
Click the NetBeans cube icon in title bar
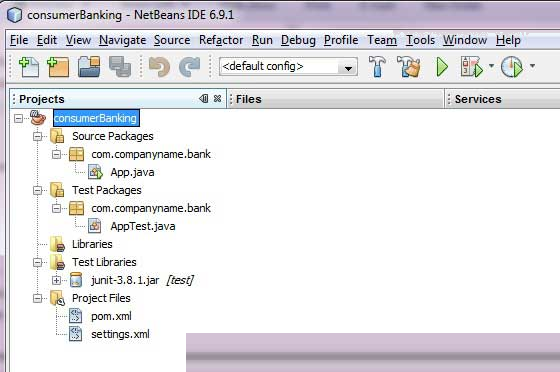tap(15, 15)
